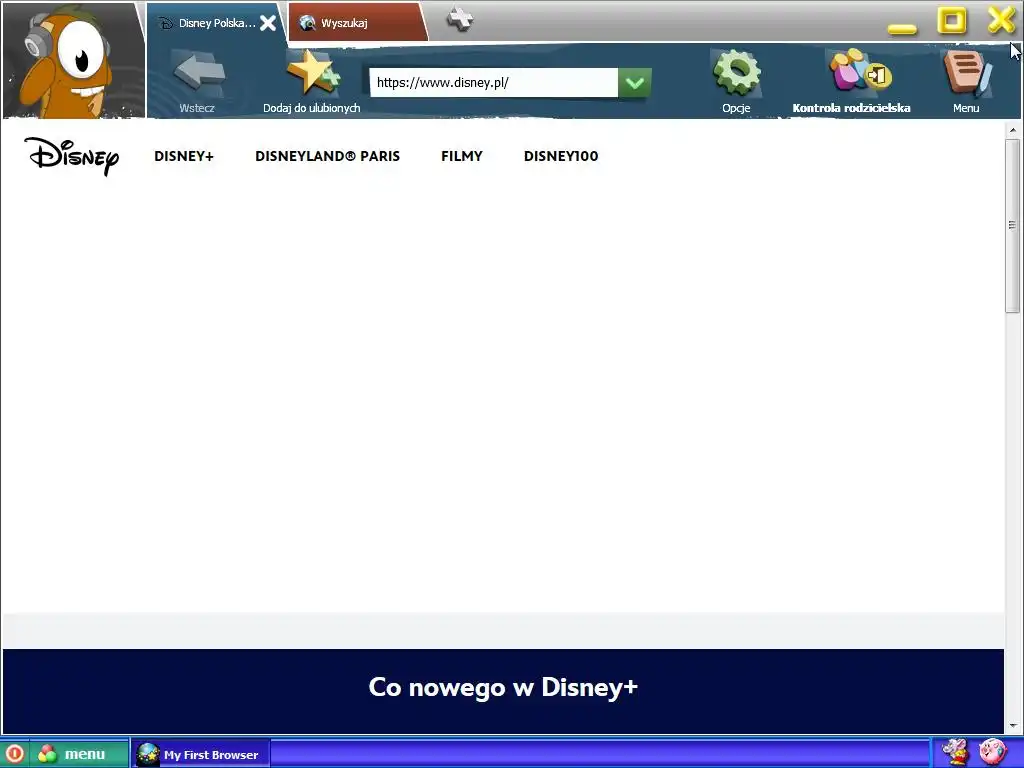This screenshot has width=1024, height=768.
Task: Click the Co nowego w Disney+ heading
Action: (503, 687)
